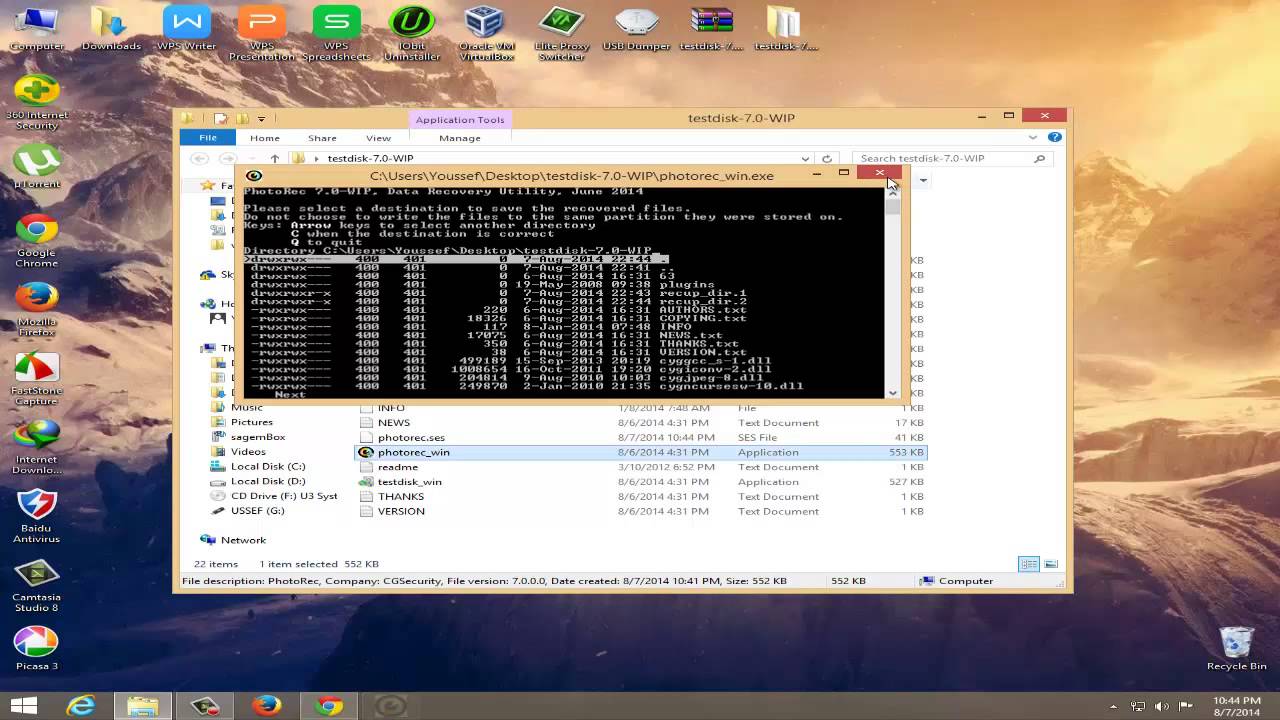Screen dimensions: 1280x720
Task: Click the testdisk-7.0-WIP address breadcrumb
Action: (370, 158)
